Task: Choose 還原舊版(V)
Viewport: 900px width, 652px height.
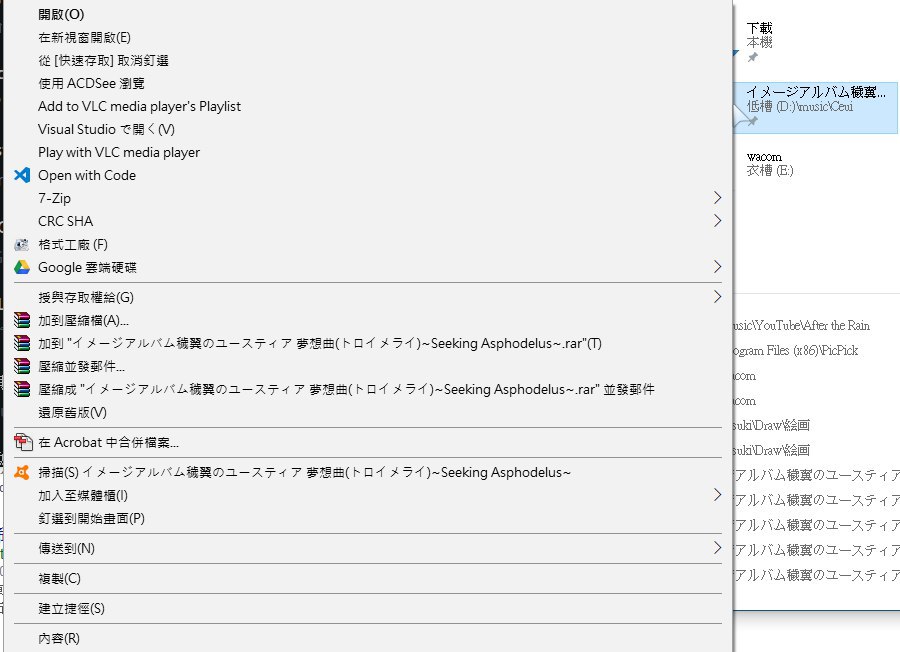Action: click(x=367, y=412)
